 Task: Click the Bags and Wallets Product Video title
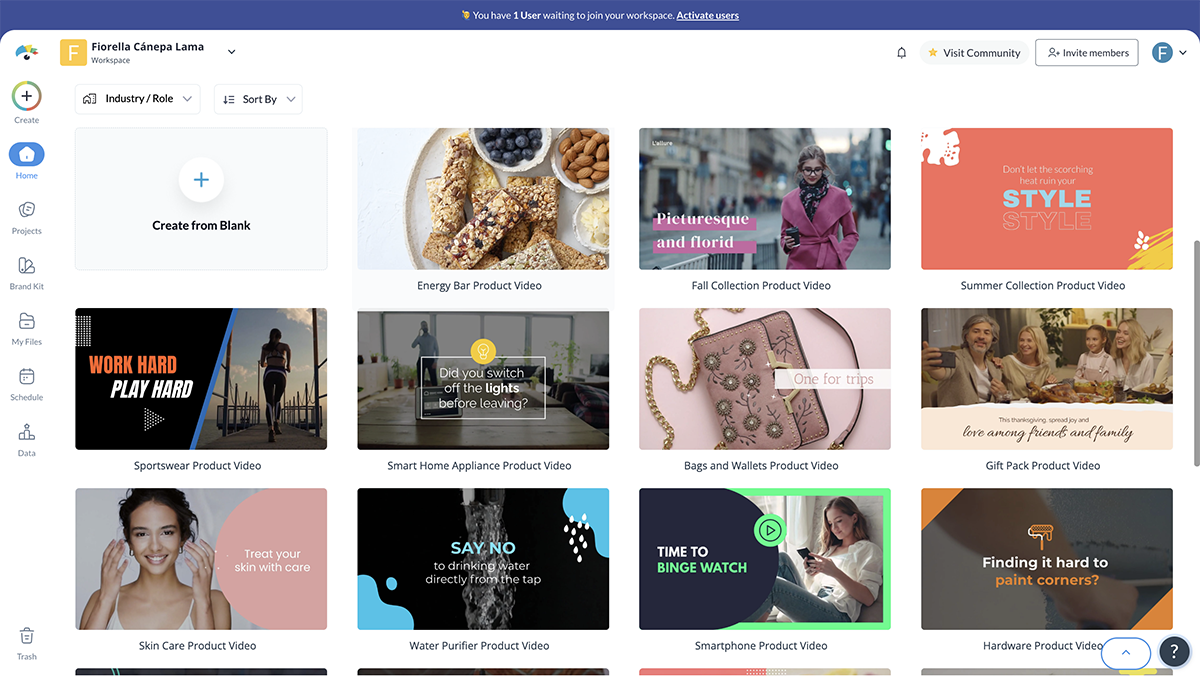click(x=761, y=466)
